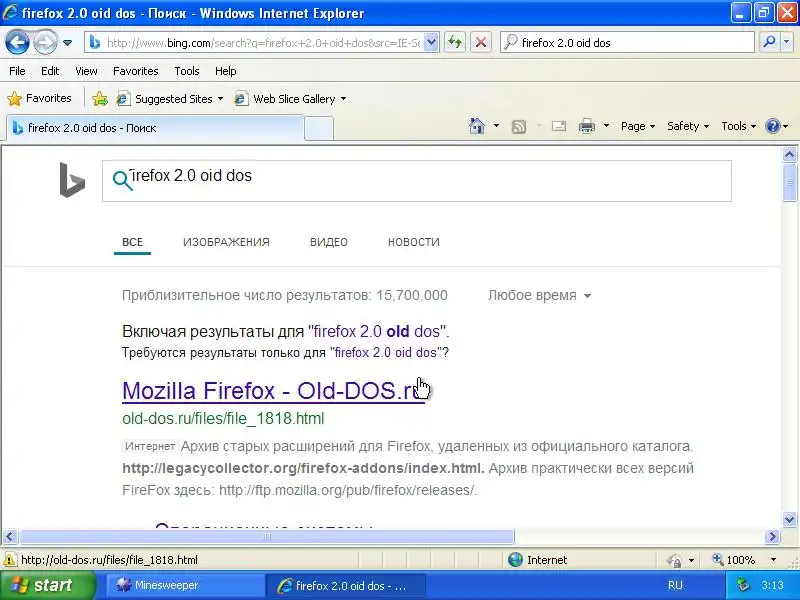Expand the zoom level dropdown arrow

(773, 560)
